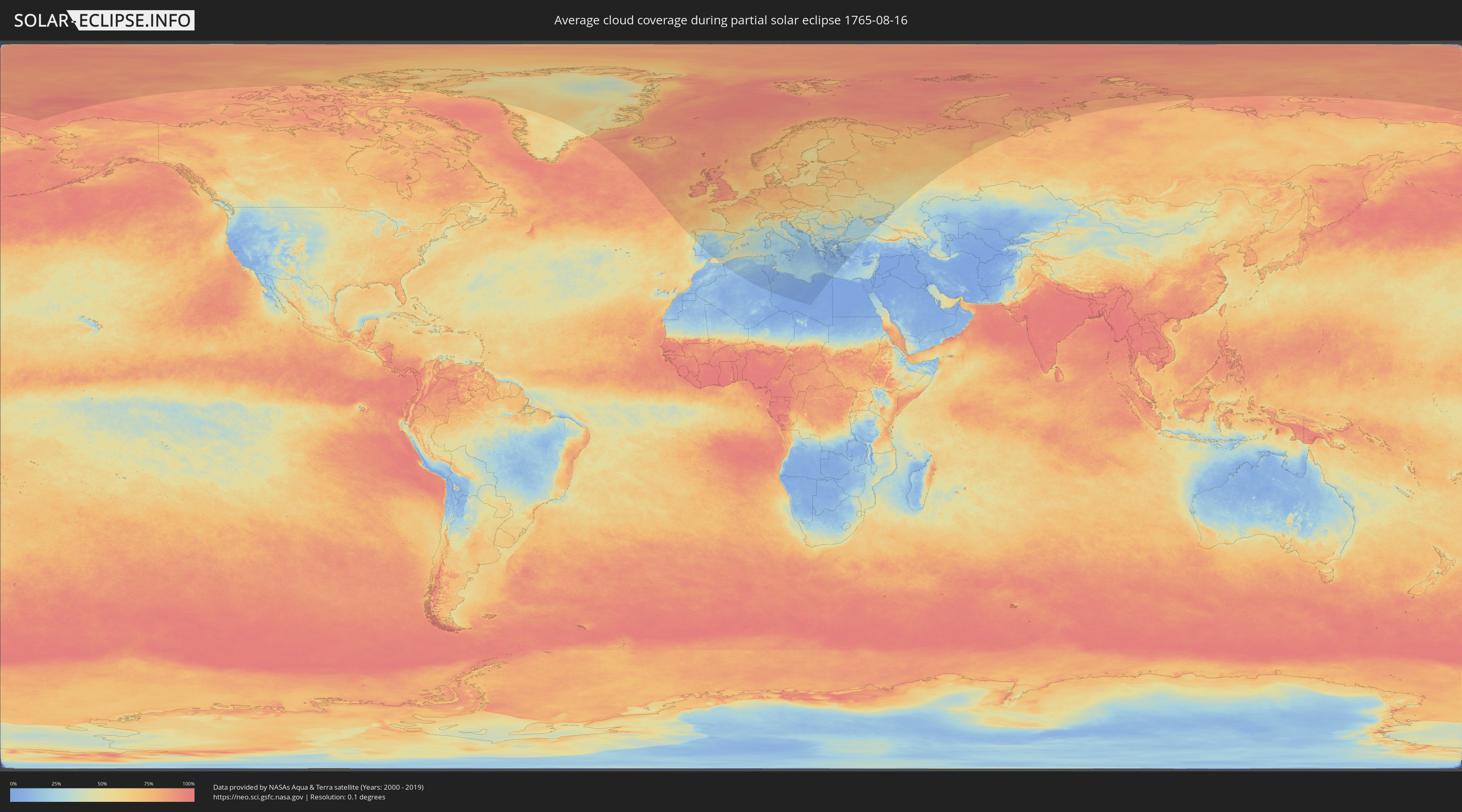
Task: Click the SOLAR-ECLIPSE.INFO logo
Action: point(104,20)
